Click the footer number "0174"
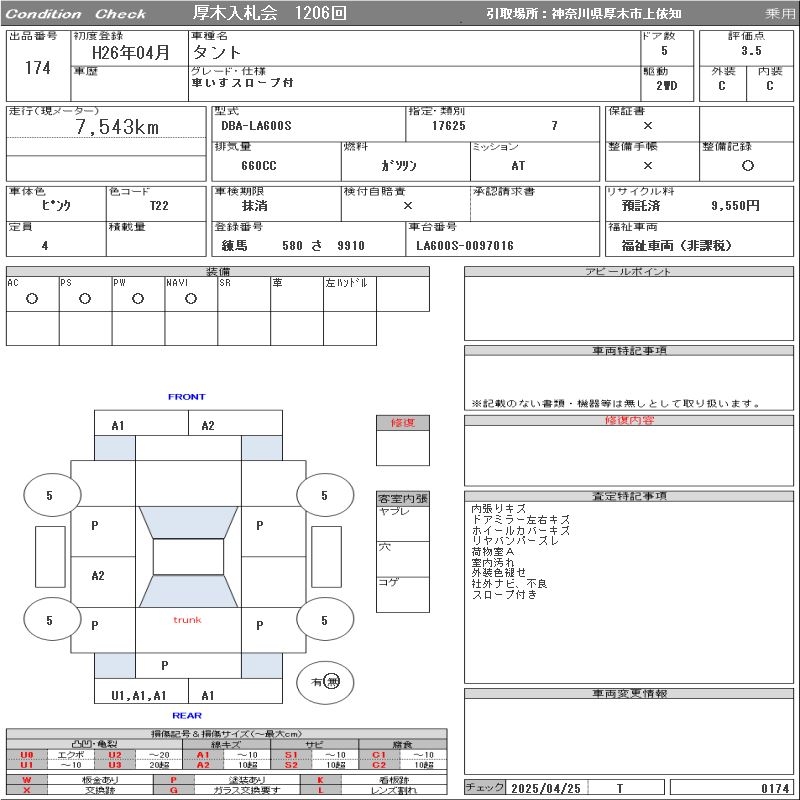The width and height of the screenshot is (800, 800). [x=775, y=788]
